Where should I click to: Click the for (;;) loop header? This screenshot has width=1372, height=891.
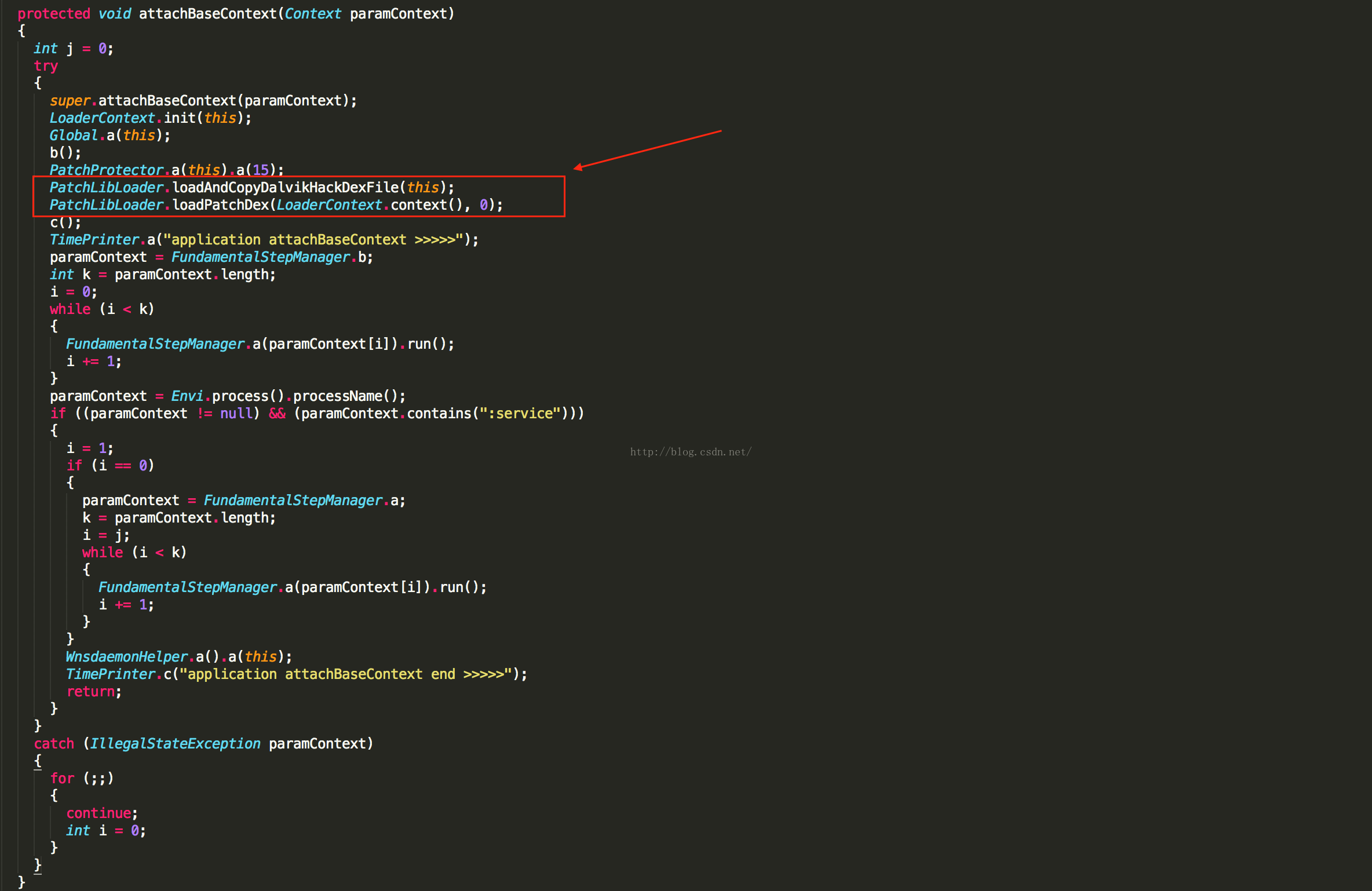pos(82,779)
